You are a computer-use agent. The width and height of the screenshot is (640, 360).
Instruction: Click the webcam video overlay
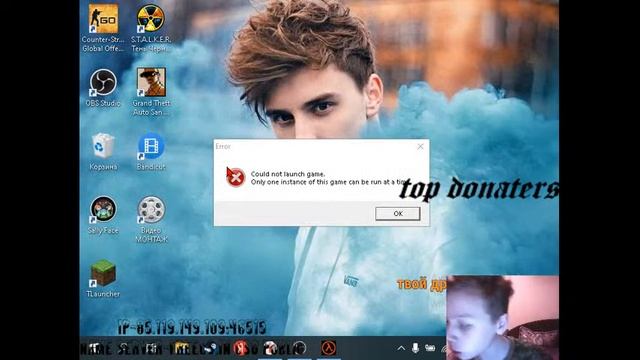click(502, 318)
